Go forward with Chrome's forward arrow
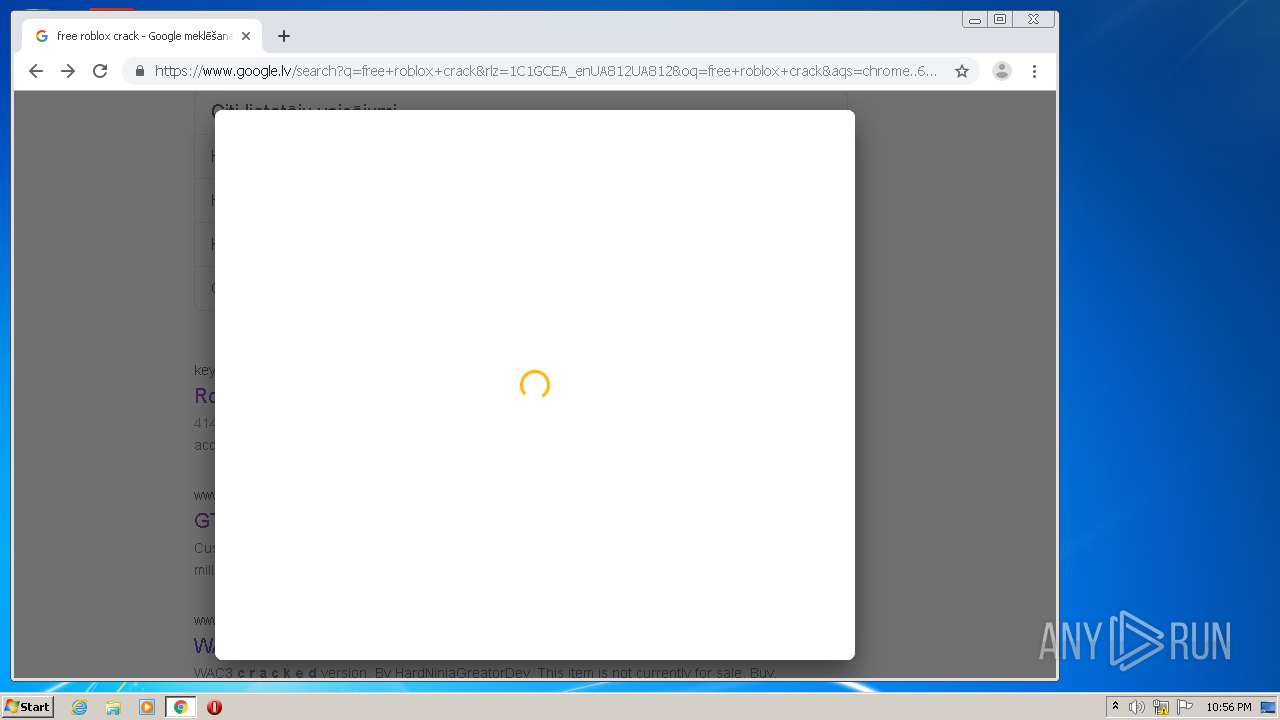The height and width of the screenshot is (720, 1280). 68,71
